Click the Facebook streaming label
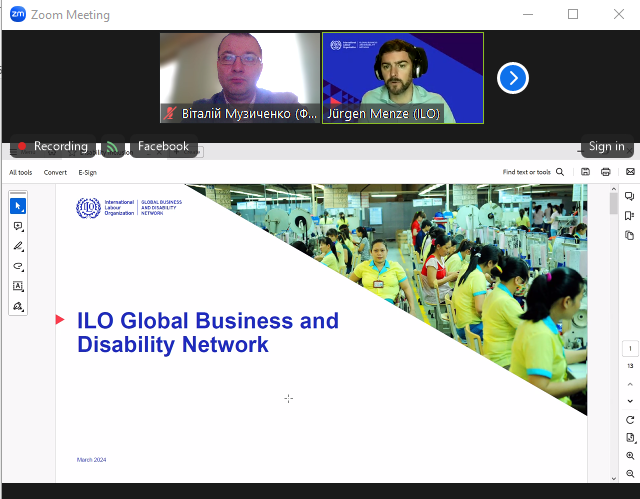This screenshot has height=499, width=640. pyautogui.click(x=163, y=146)
